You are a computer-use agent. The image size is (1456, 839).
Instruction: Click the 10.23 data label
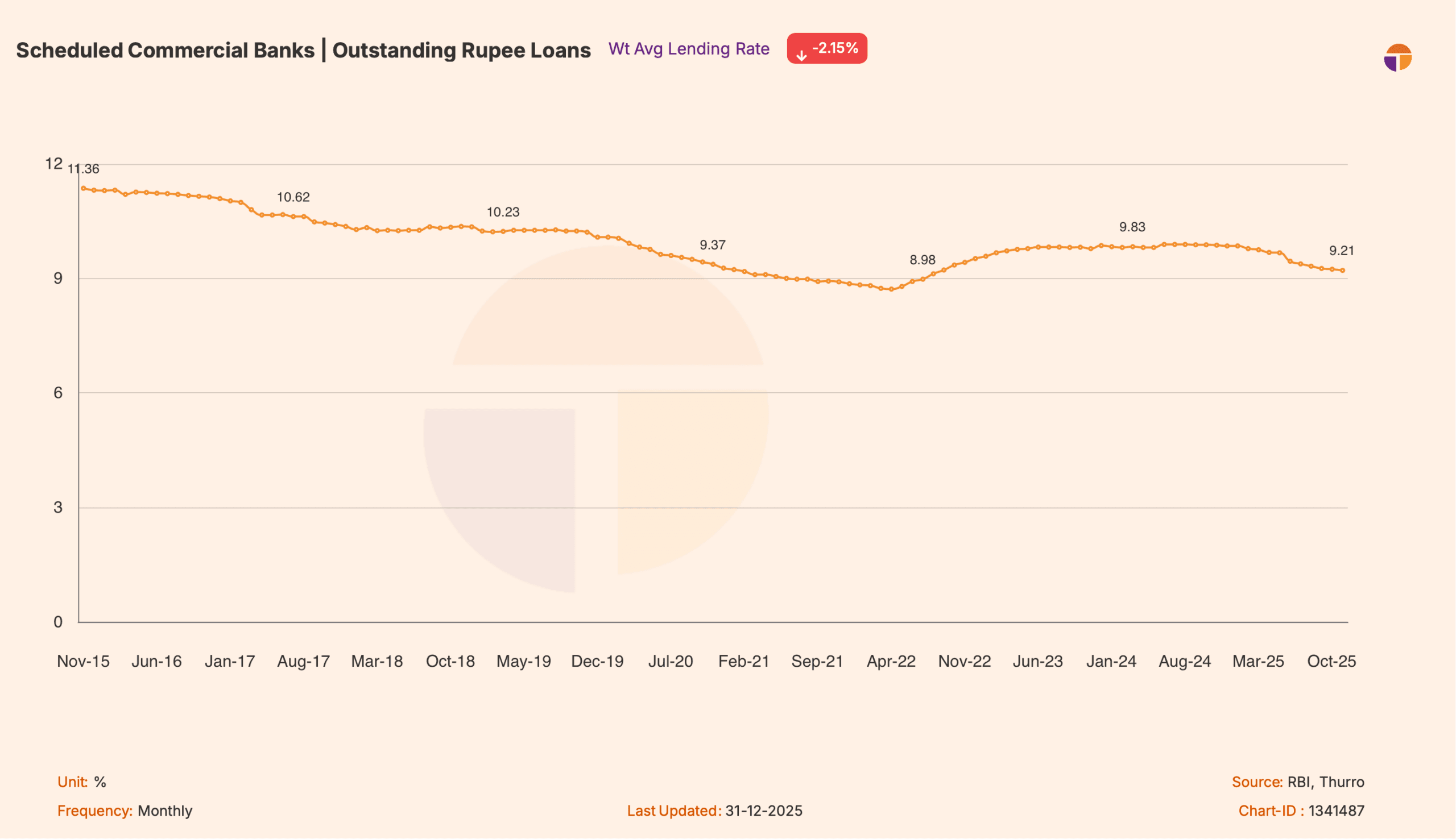[x=503, y=212]
